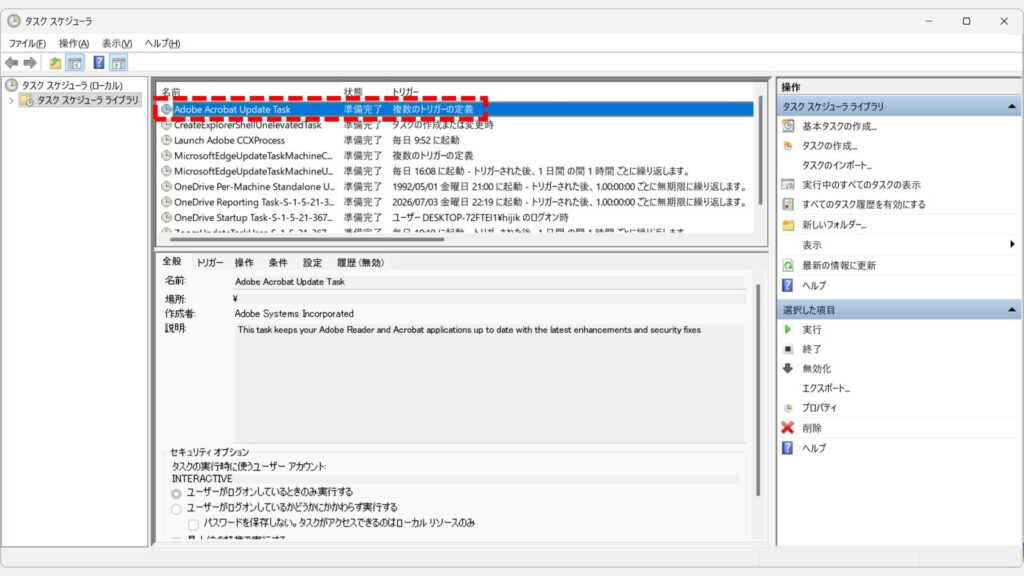Switch to the 操作 tab in details

[x=244, y=263]
